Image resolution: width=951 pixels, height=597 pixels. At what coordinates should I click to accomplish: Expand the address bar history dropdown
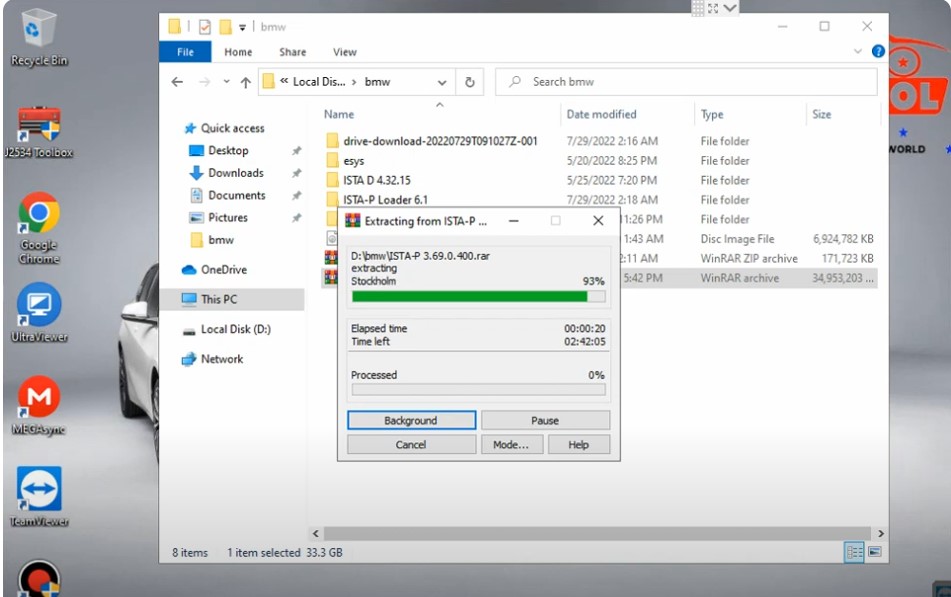pyautogui.click(x=442, y=82)
